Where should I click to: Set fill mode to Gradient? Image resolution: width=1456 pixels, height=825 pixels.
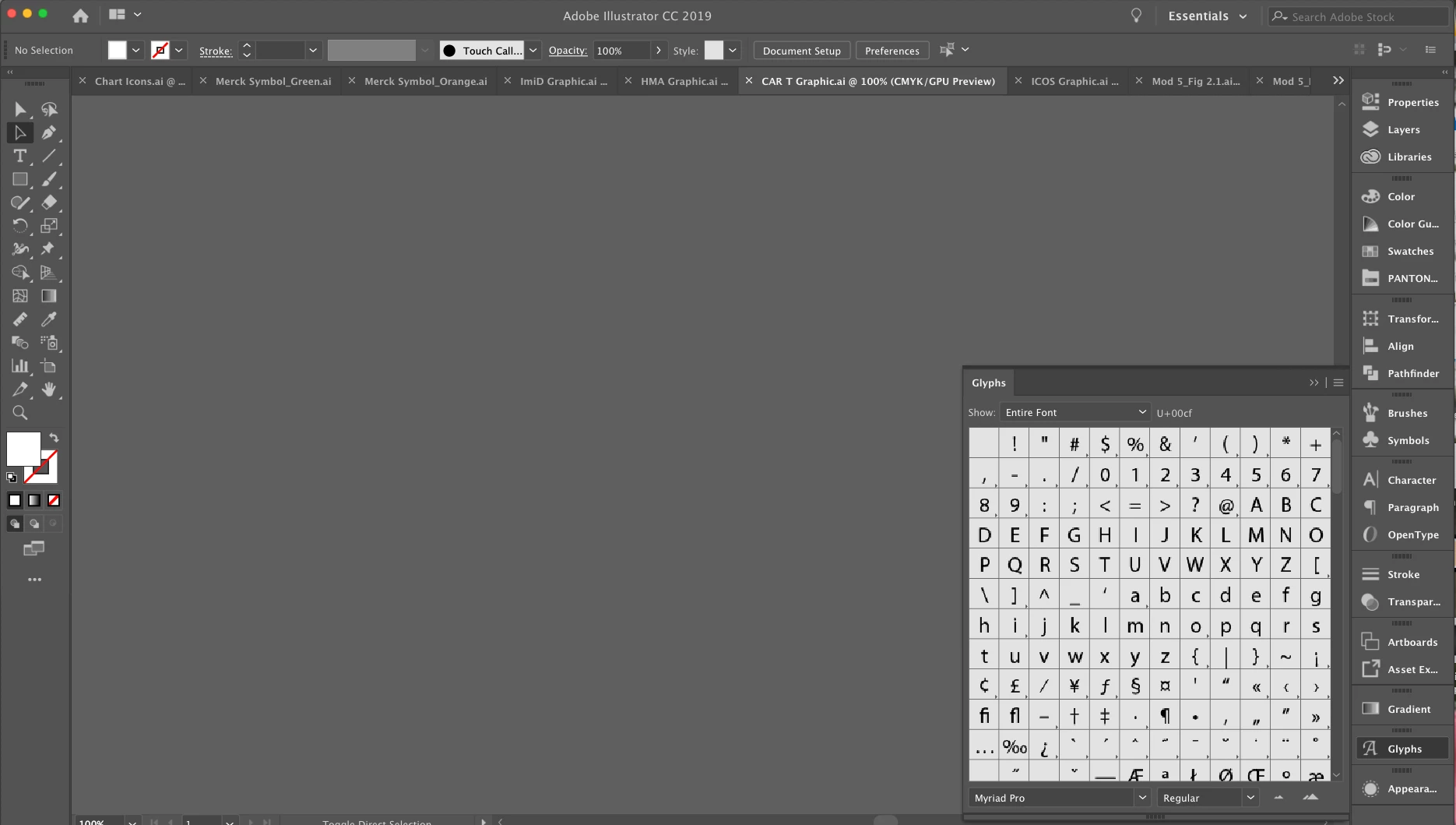[34, 500]
